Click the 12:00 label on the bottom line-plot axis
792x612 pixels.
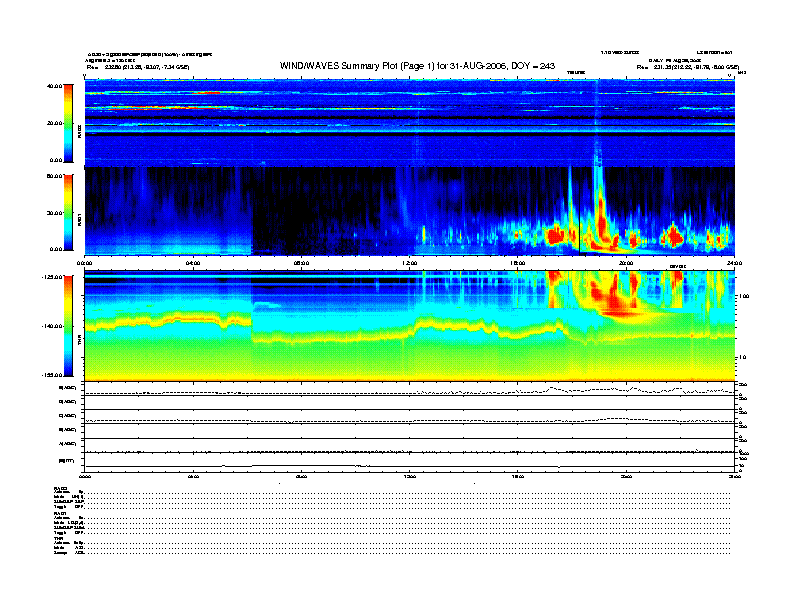pyautogui.click(x=409, y=476)
